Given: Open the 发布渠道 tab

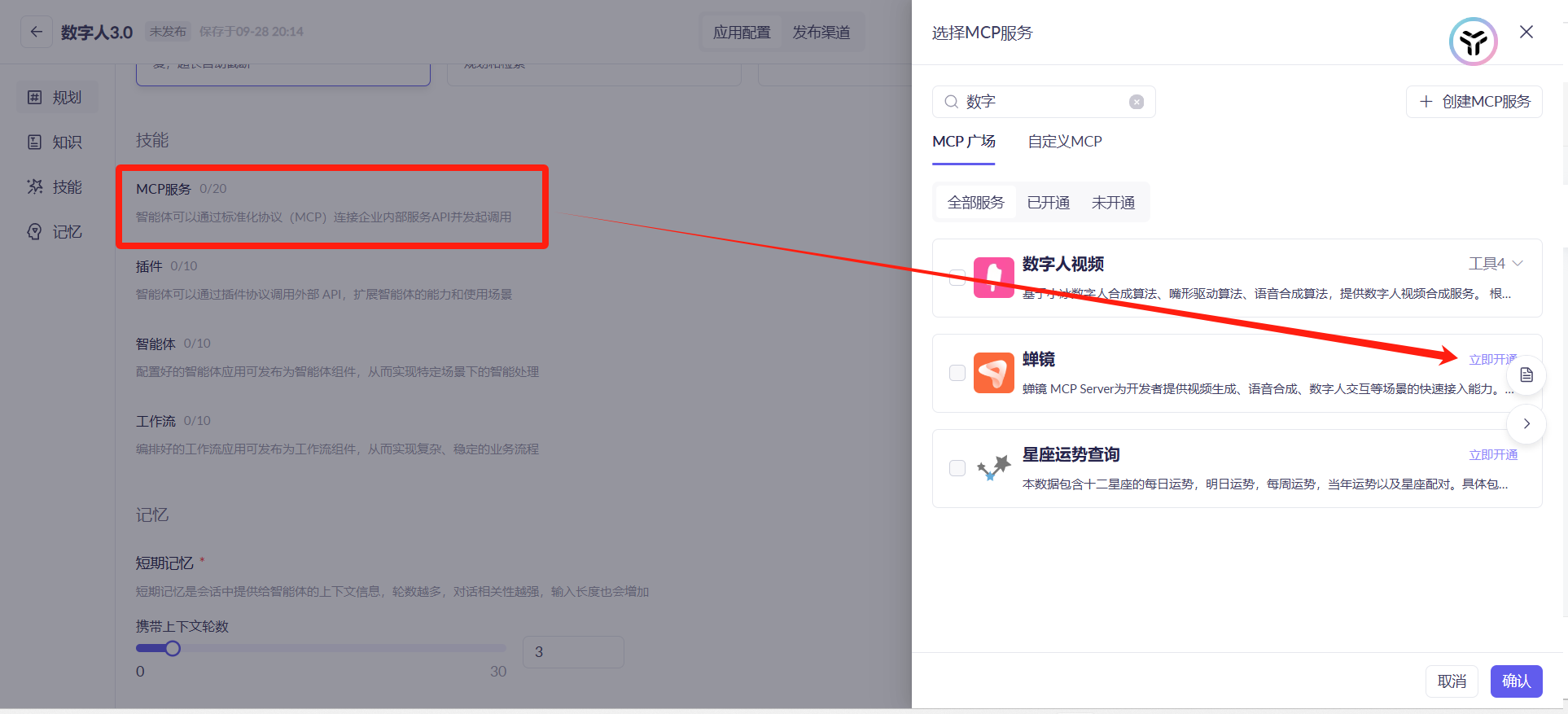Looking at the screenshot, I should point(821,33).
